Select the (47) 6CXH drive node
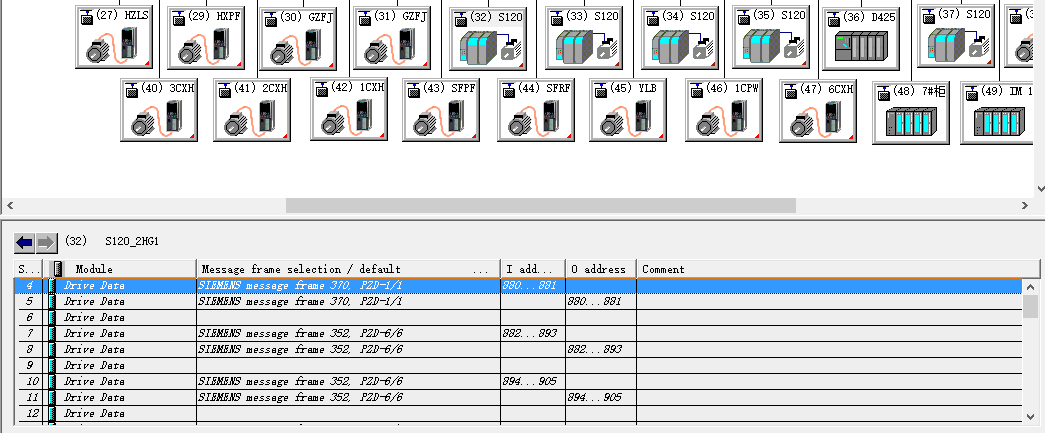Screen dimensions: 1045x433 tap(818, 111)
